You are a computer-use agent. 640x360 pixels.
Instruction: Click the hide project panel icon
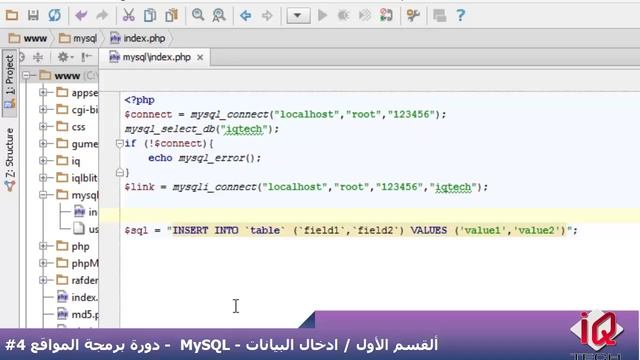coord(86,57)
